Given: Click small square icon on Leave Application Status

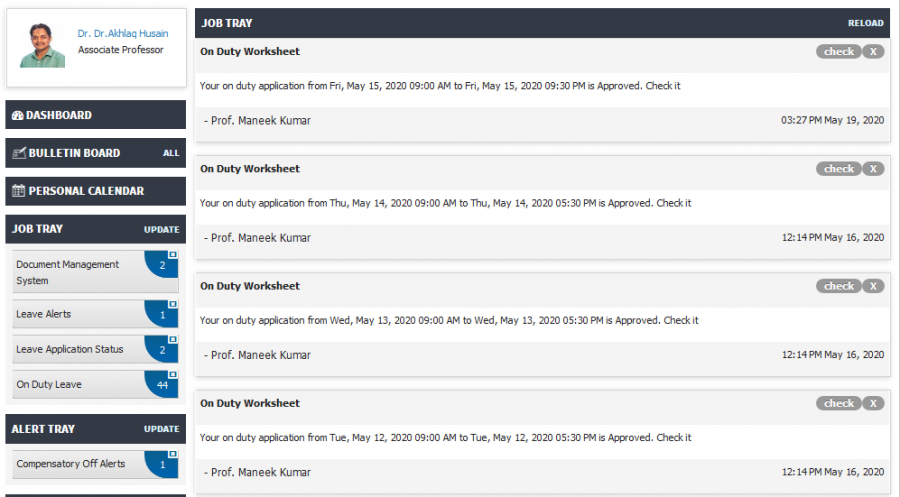Looking at the screenshot, I should 172,339.
